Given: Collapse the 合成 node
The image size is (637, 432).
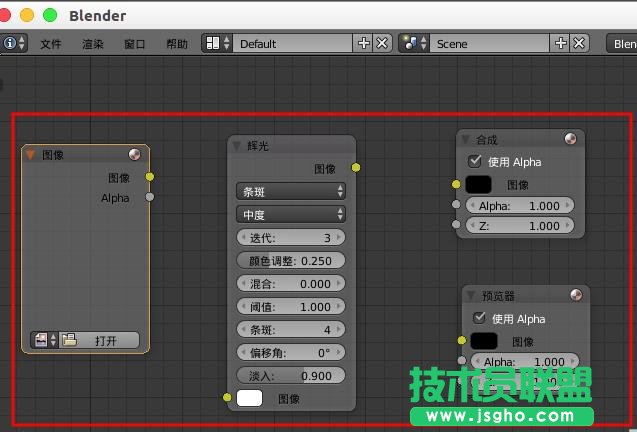Looking at the screenshot, I should (466, 139).
